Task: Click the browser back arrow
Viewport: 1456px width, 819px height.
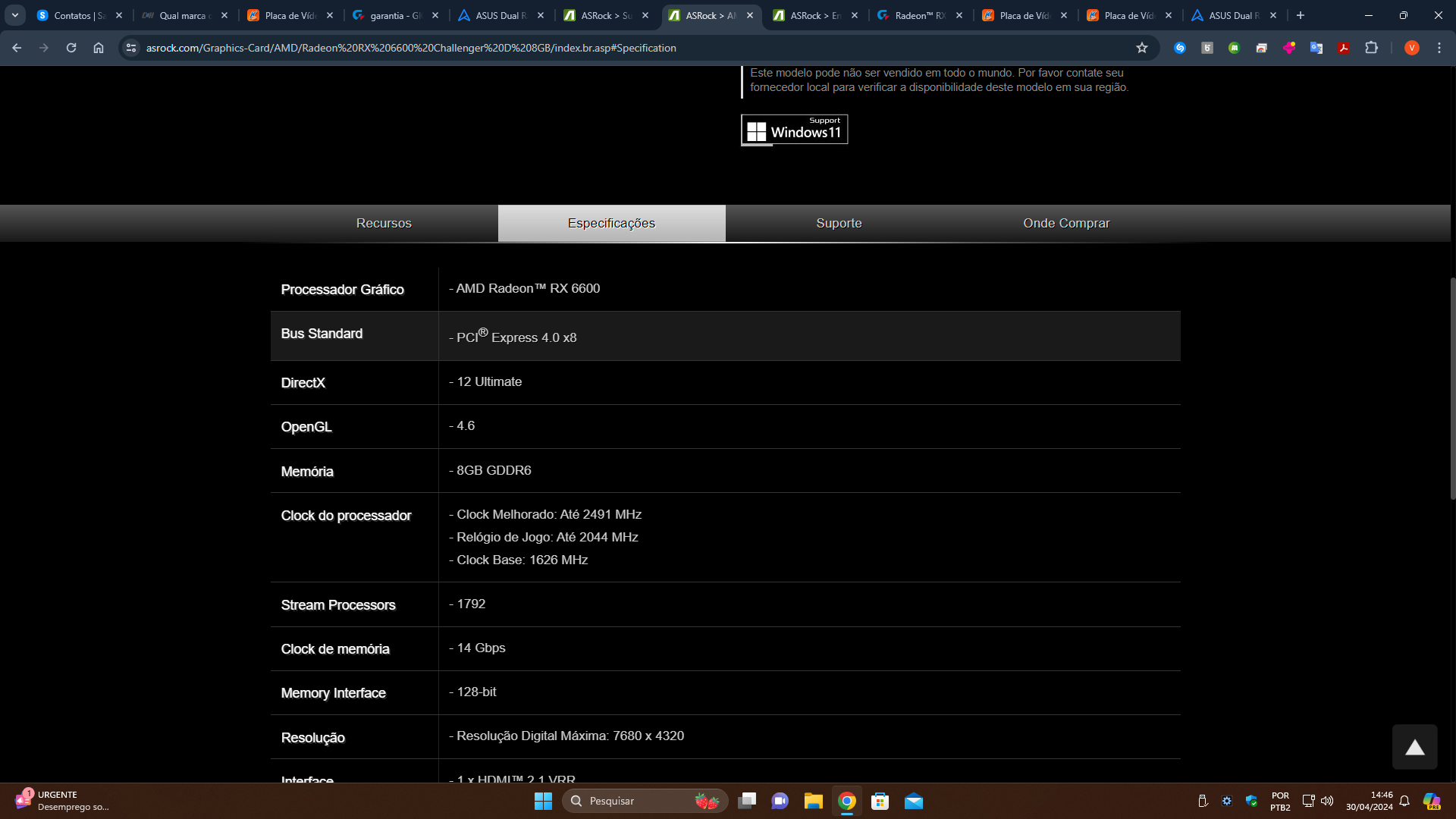Action: (17, 48)
